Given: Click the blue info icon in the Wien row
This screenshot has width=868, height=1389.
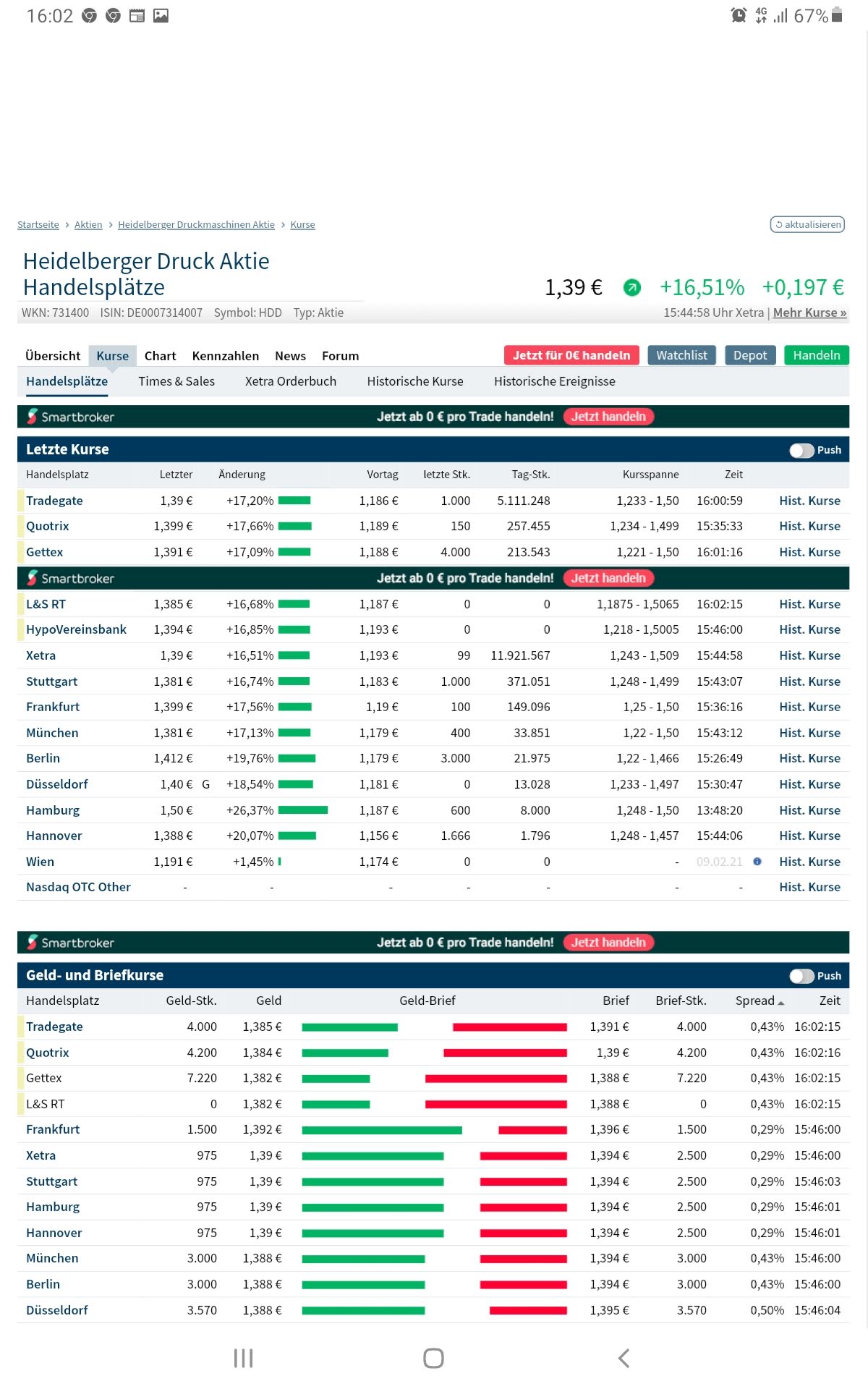Looking at the screenshot, I should pos(757,862).
